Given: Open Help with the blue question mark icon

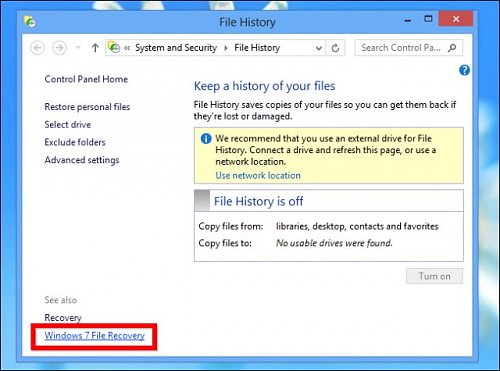Looking at the screenshot, I should pyautogui.click(x=464, y=70).
